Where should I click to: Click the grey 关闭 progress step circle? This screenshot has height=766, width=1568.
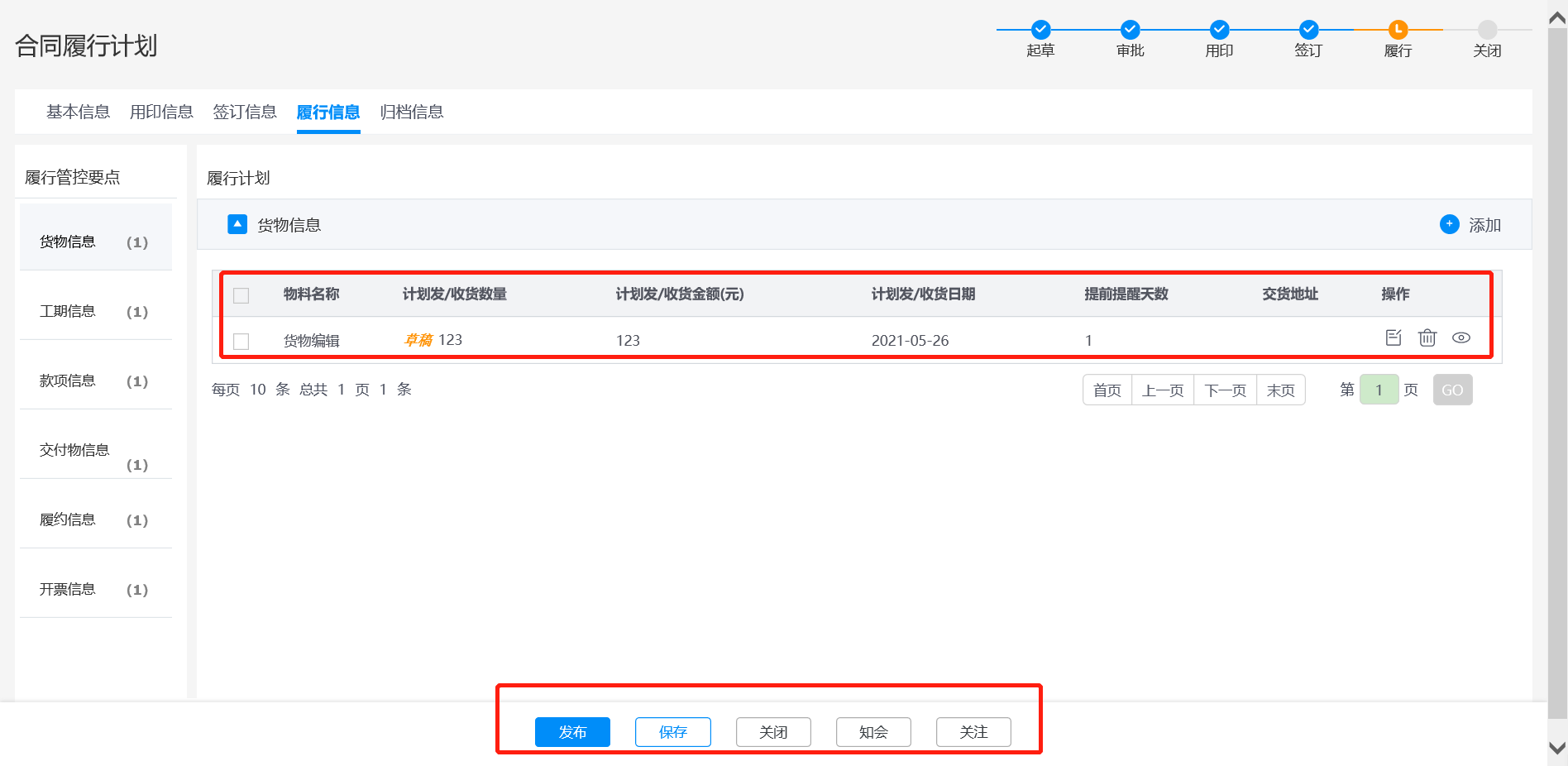(x=1487, y=30)
